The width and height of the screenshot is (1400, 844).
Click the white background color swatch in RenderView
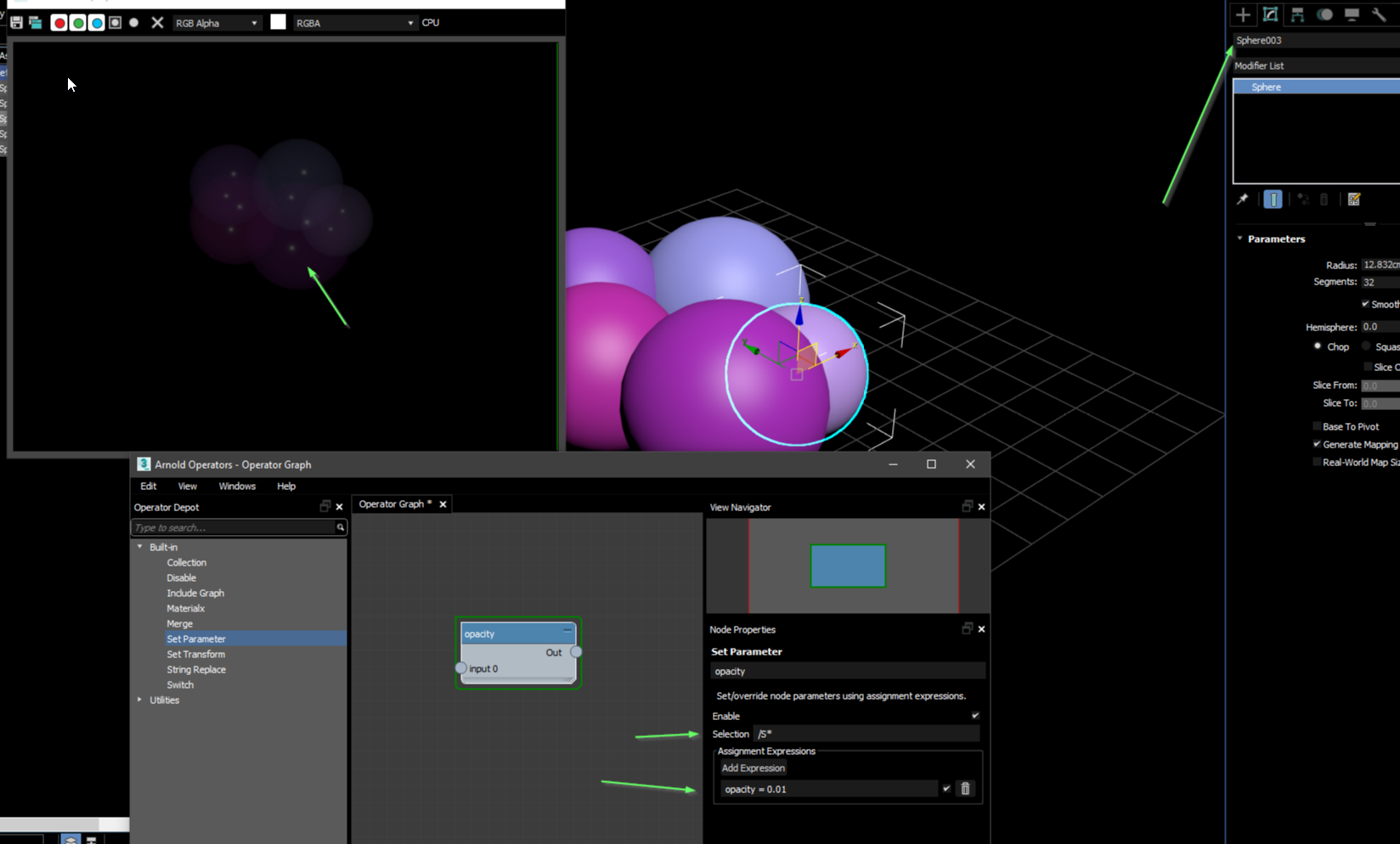click(278, 22)
